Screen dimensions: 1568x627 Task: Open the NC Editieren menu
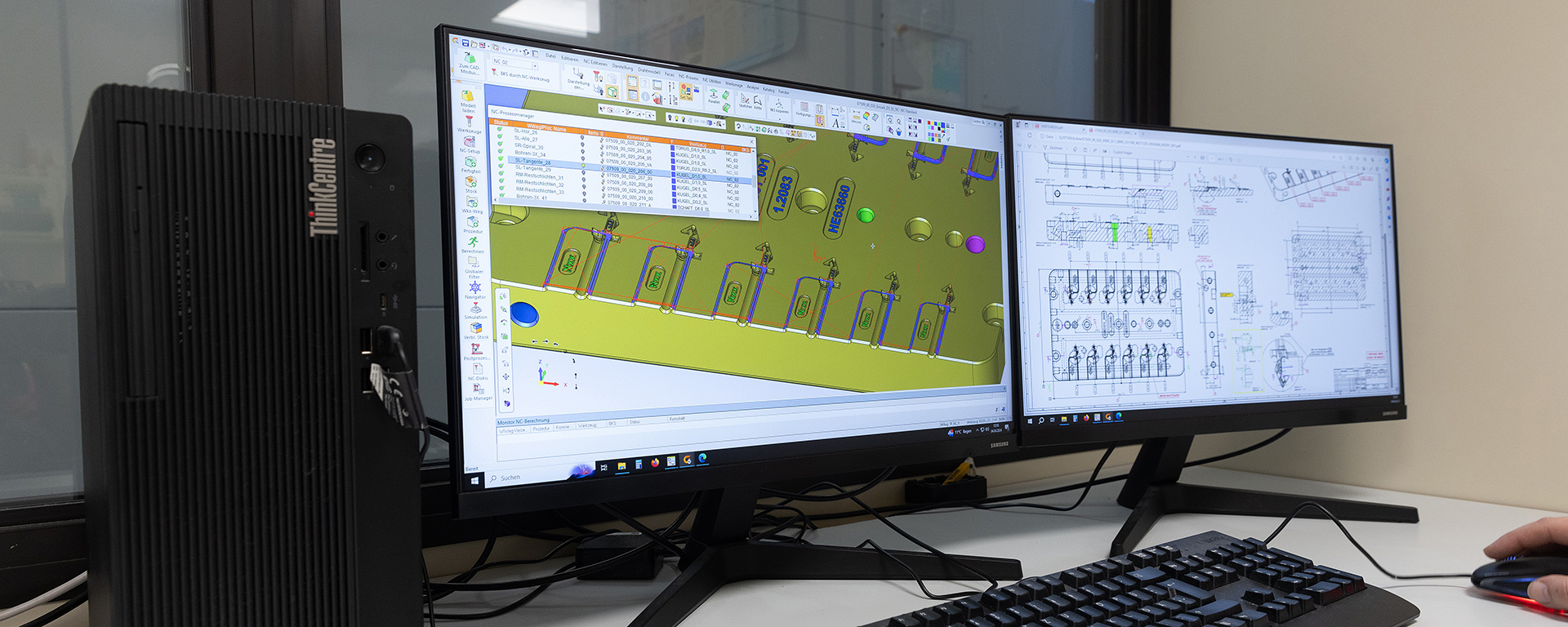[x=595, y=63]
